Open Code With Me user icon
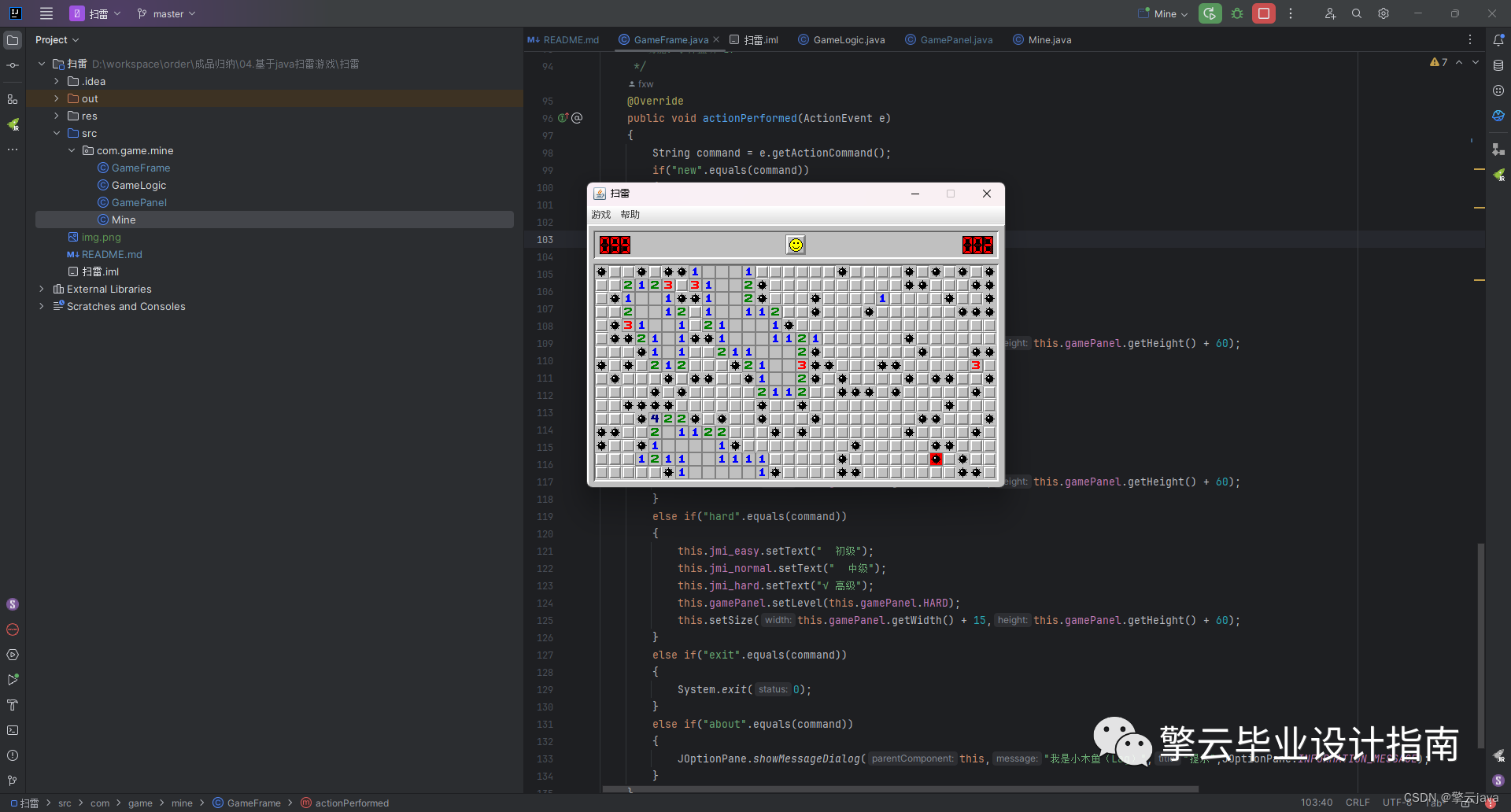 [x=1330, y=13]
